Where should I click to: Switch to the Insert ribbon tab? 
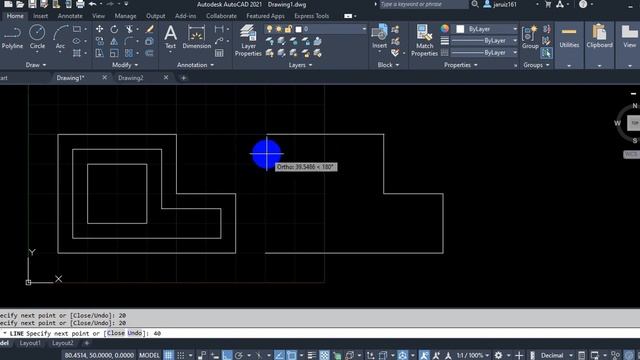point(40,16)
